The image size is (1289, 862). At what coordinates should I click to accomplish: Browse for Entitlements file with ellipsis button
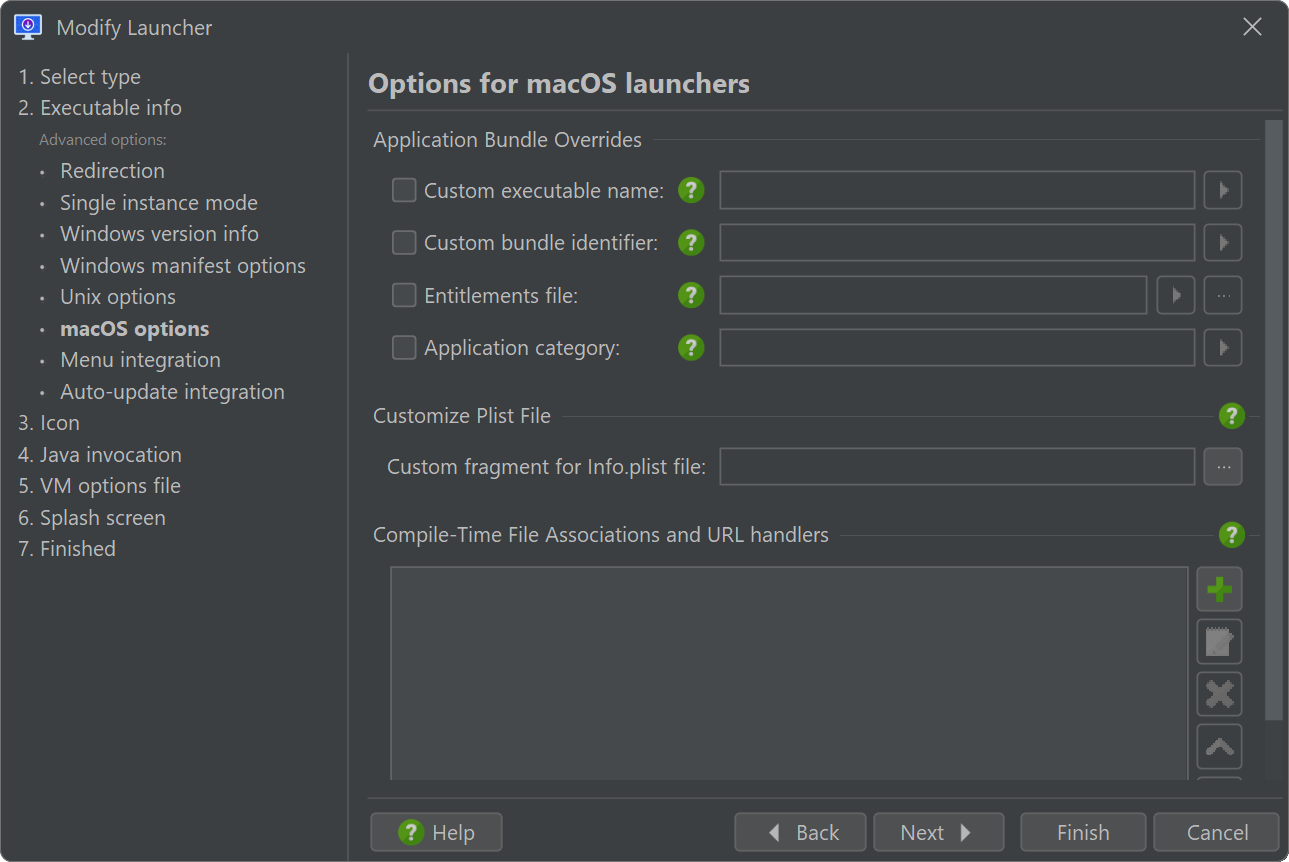click(x=1223, y=295)
